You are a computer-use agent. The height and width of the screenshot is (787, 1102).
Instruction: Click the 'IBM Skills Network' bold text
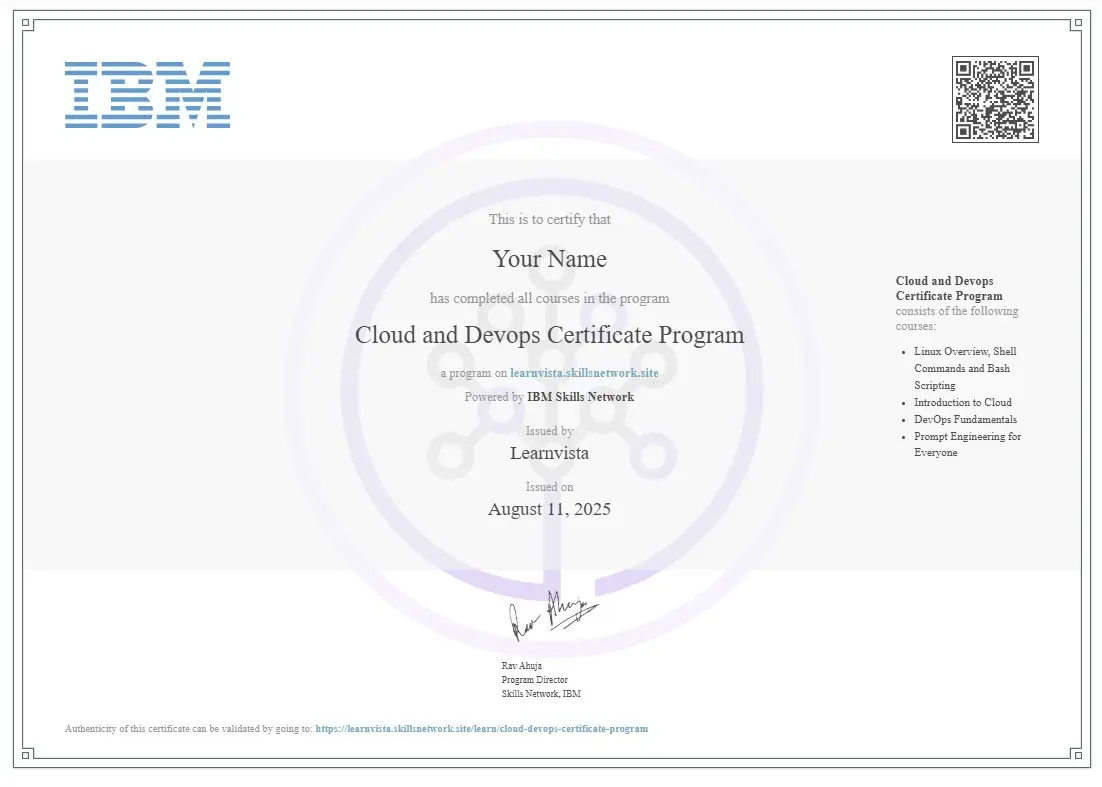tap(580, 397)
